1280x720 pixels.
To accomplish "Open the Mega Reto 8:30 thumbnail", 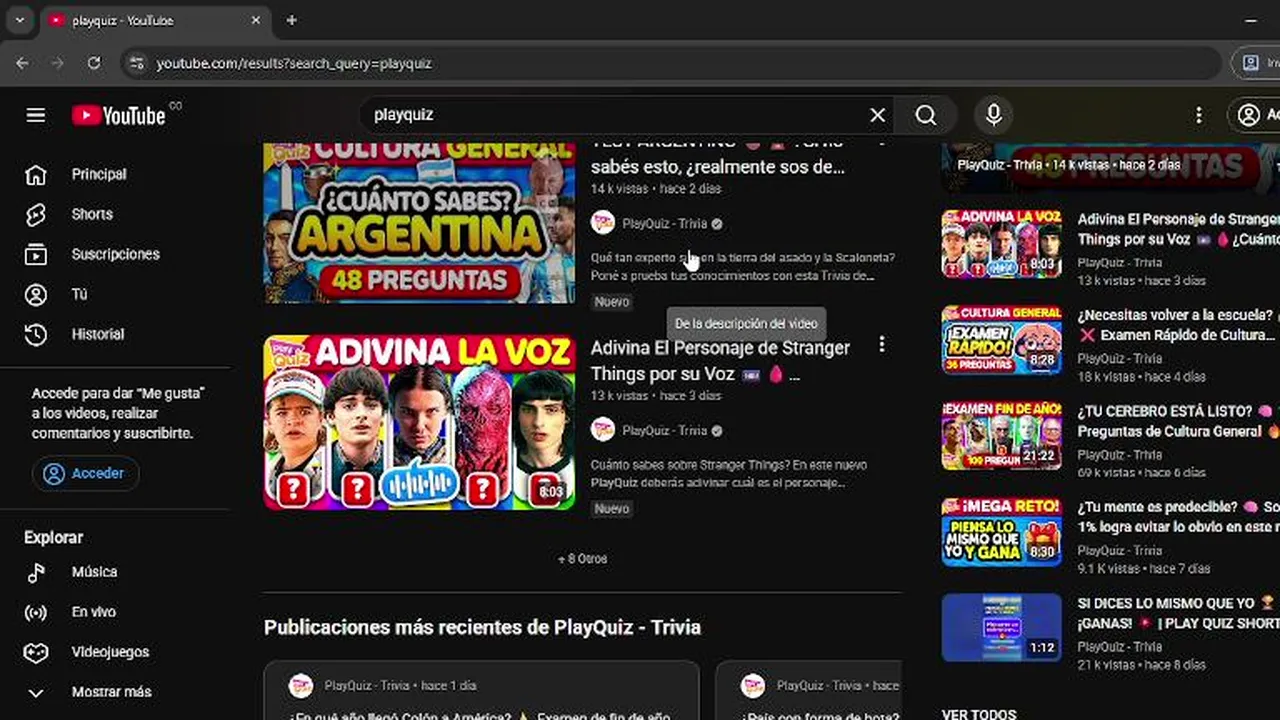I will pos(1001,532).
